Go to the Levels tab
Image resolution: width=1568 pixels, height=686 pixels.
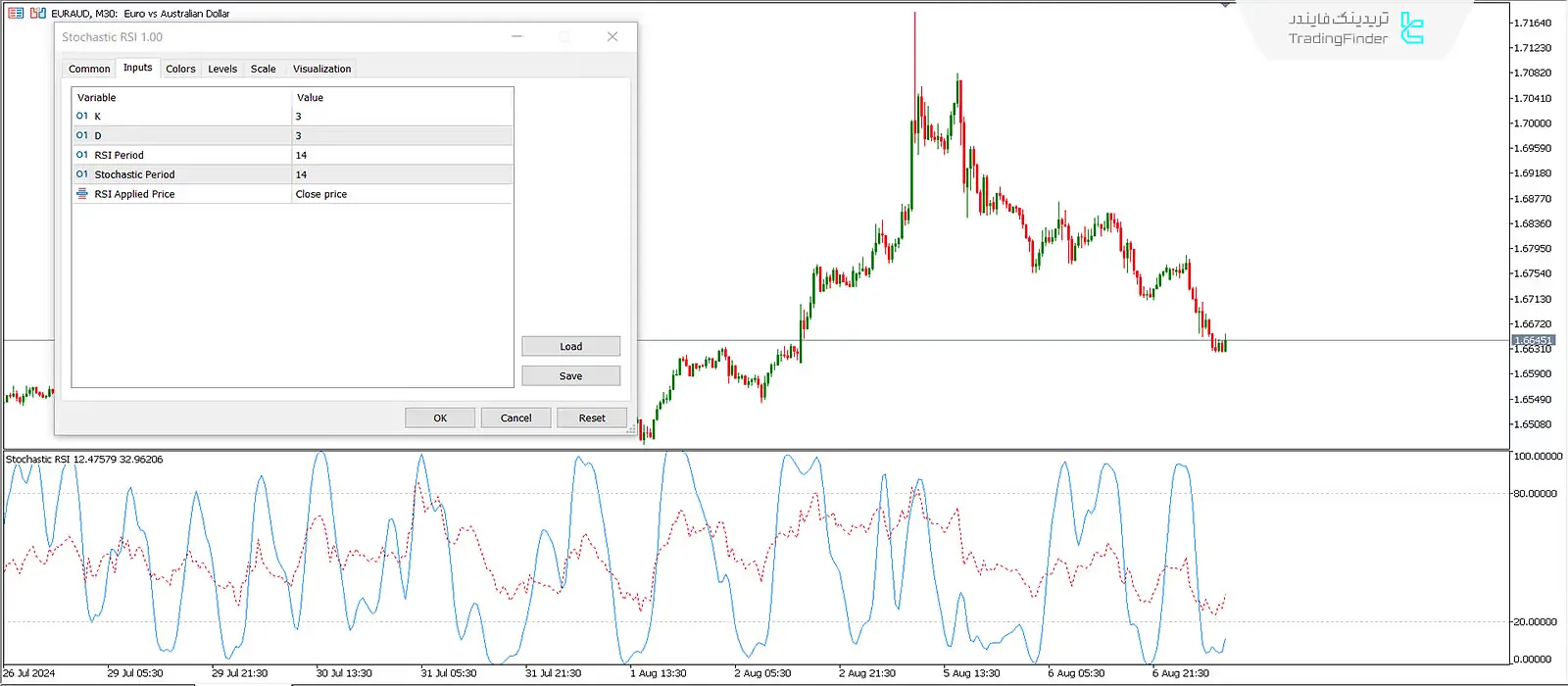[x=222, y=69]
